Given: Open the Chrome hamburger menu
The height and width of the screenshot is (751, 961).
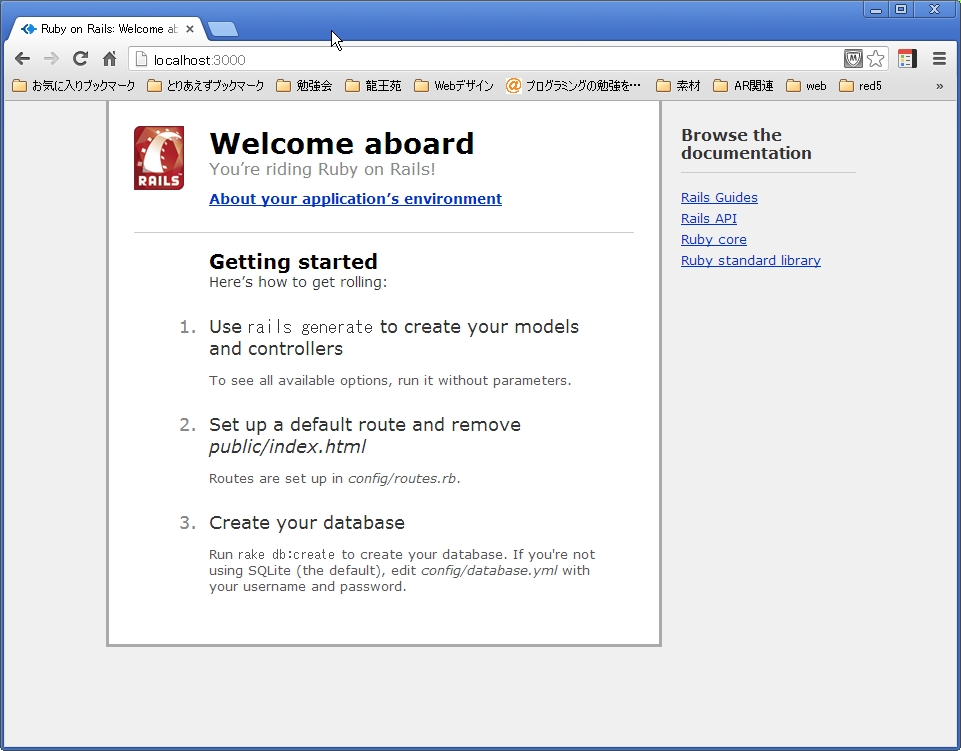Looking at the screenshot, I should [x=939, y=59].
